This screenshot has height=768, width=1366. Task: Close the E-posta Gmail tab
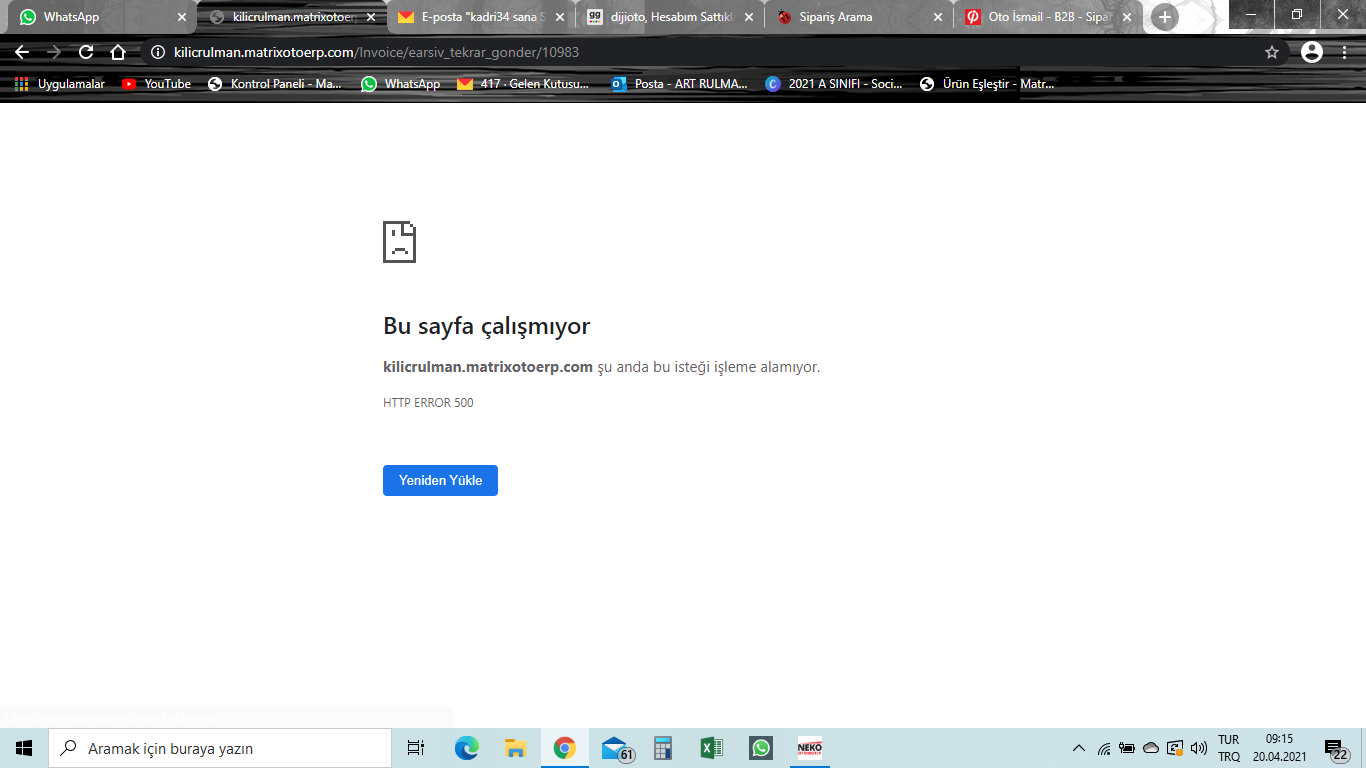[559, 17]
